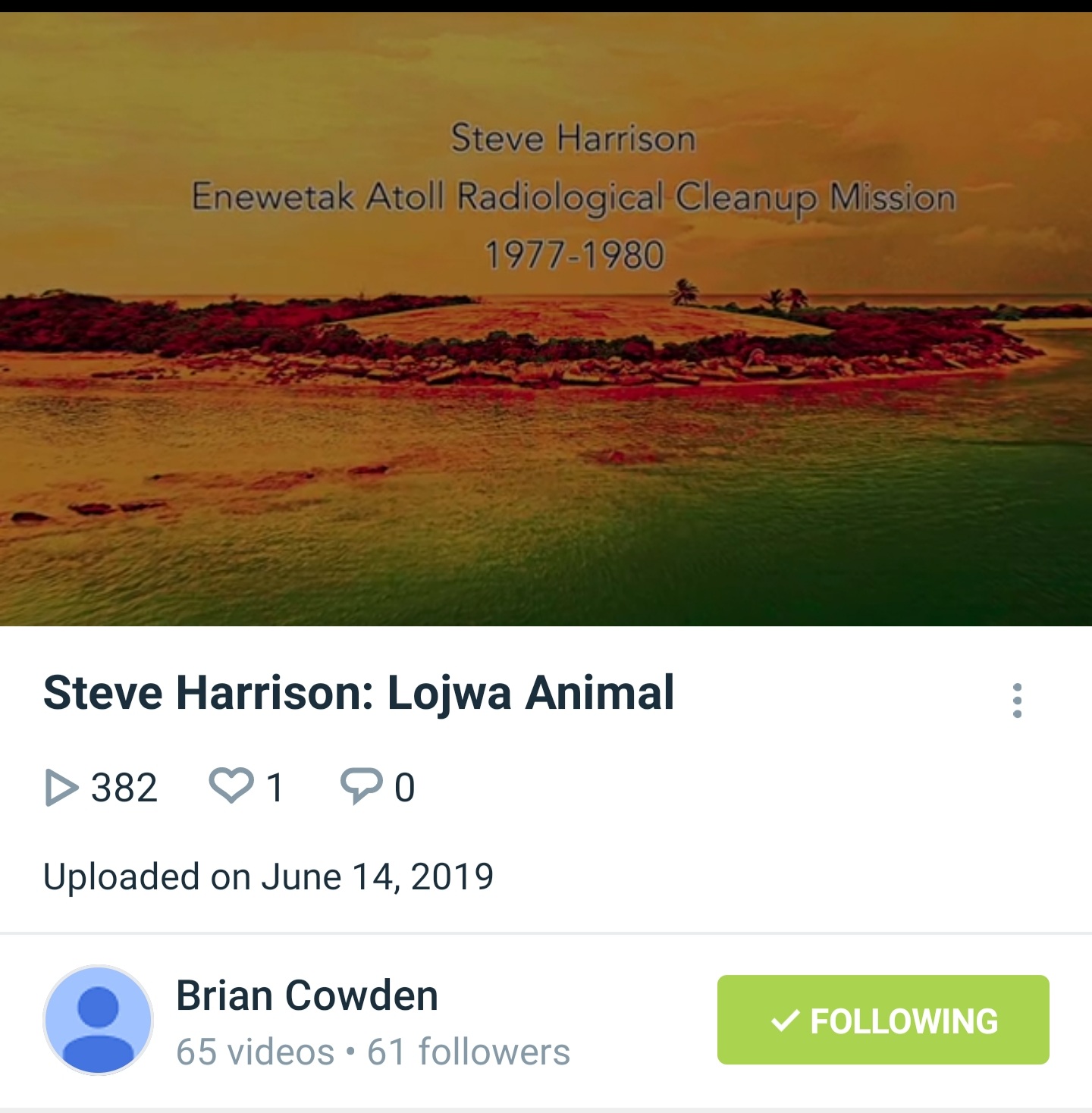Select the Steve Harrison: Lojwa Animal title
This screenshot has height=1113, width=1092.
pyautogui.click(x=359, y=693)
